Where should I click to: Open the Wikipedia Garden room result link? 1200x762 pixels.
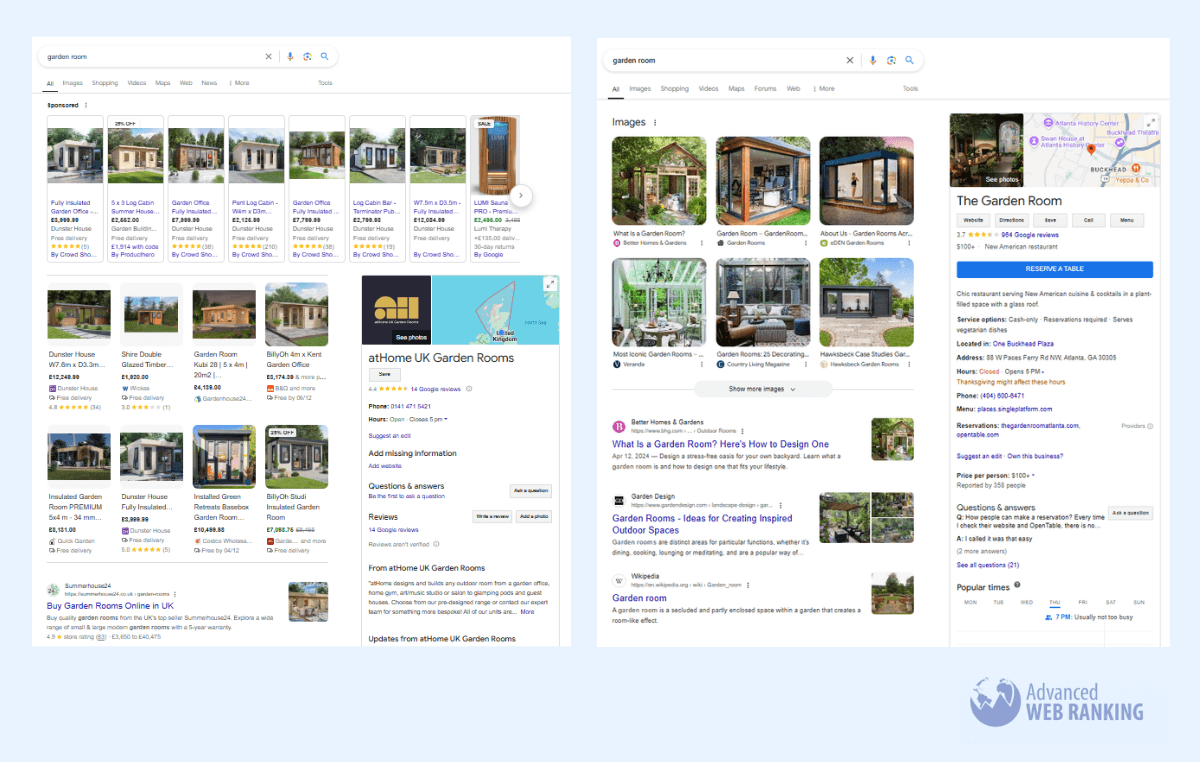(x=639, y=598)
